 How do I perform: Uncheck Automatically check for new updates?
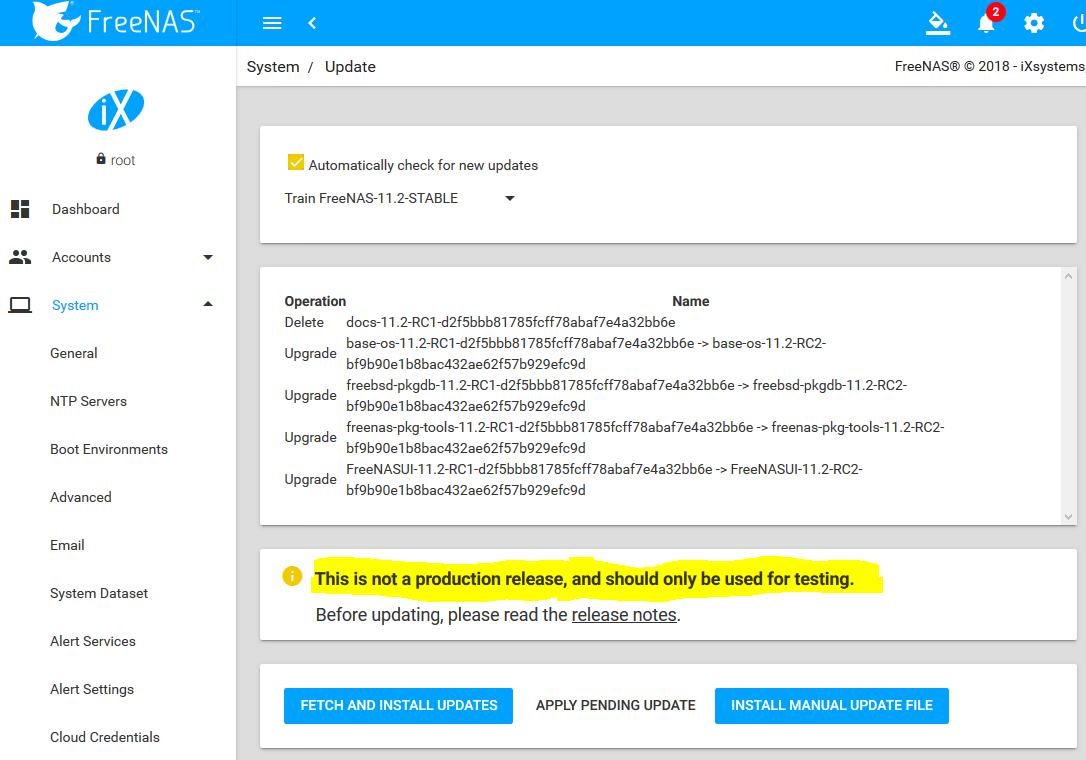296,164
